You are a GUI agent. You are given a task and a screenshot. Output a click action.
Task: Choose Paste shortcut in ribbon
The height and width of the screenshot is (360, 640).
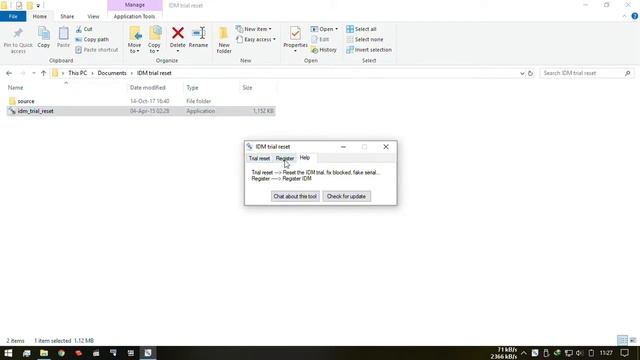coord(97,50)
